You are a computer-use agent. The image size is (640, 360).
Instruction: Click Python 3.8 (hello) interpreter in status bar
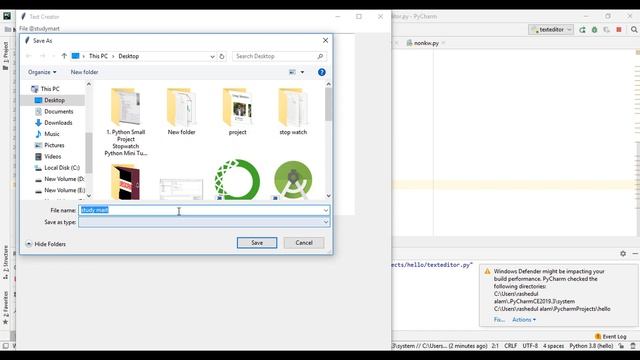pyautogui.click(x=591, y=346)
